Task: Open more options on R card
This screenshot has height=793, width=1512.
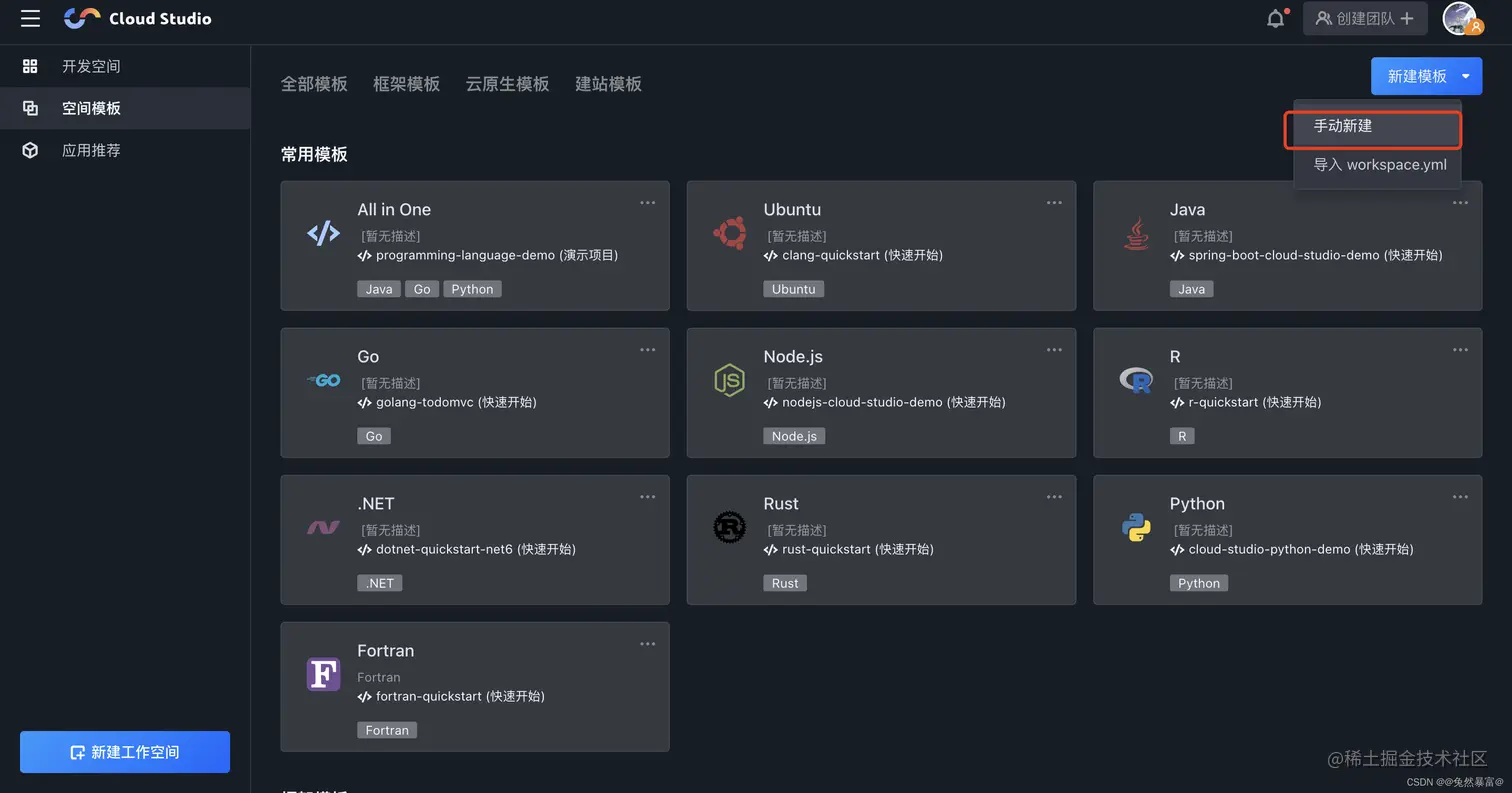Action: pyautogui.click(x=1460, y=350)
